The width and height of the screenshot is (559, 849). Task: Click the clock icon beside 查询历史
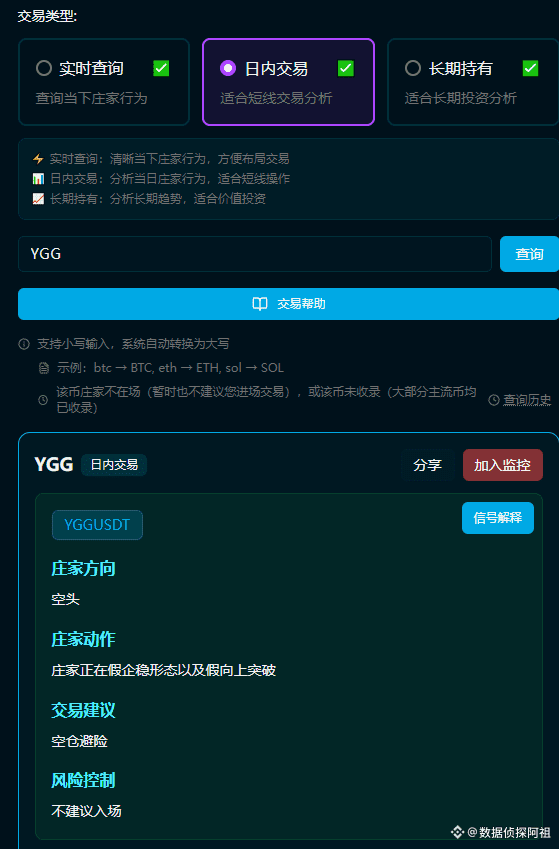pos(493,400)
